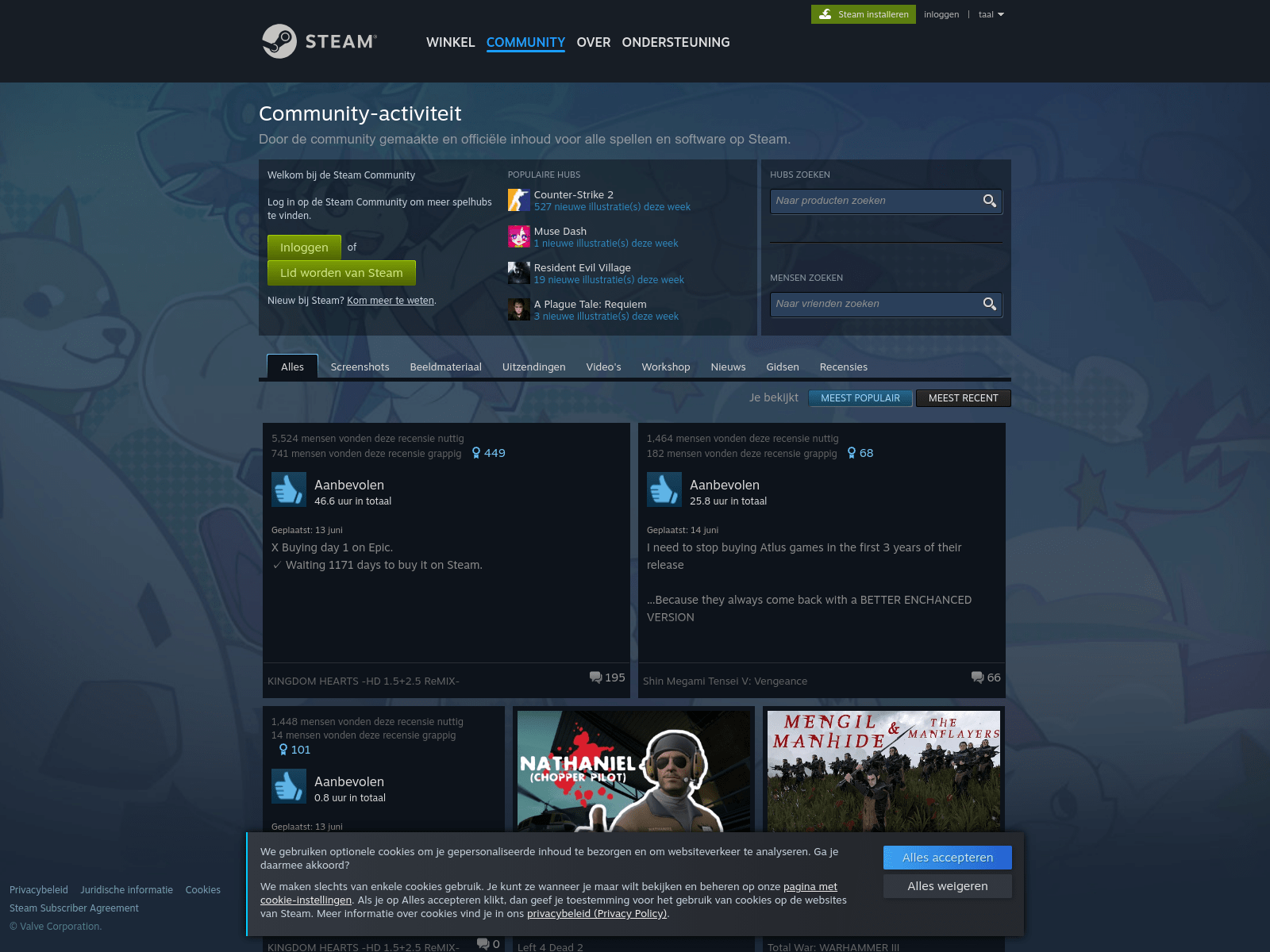Switch to the Nieuws tab
Viewport: 1270px width, 952px height.
pyautogui.click(x=728, y=367)
